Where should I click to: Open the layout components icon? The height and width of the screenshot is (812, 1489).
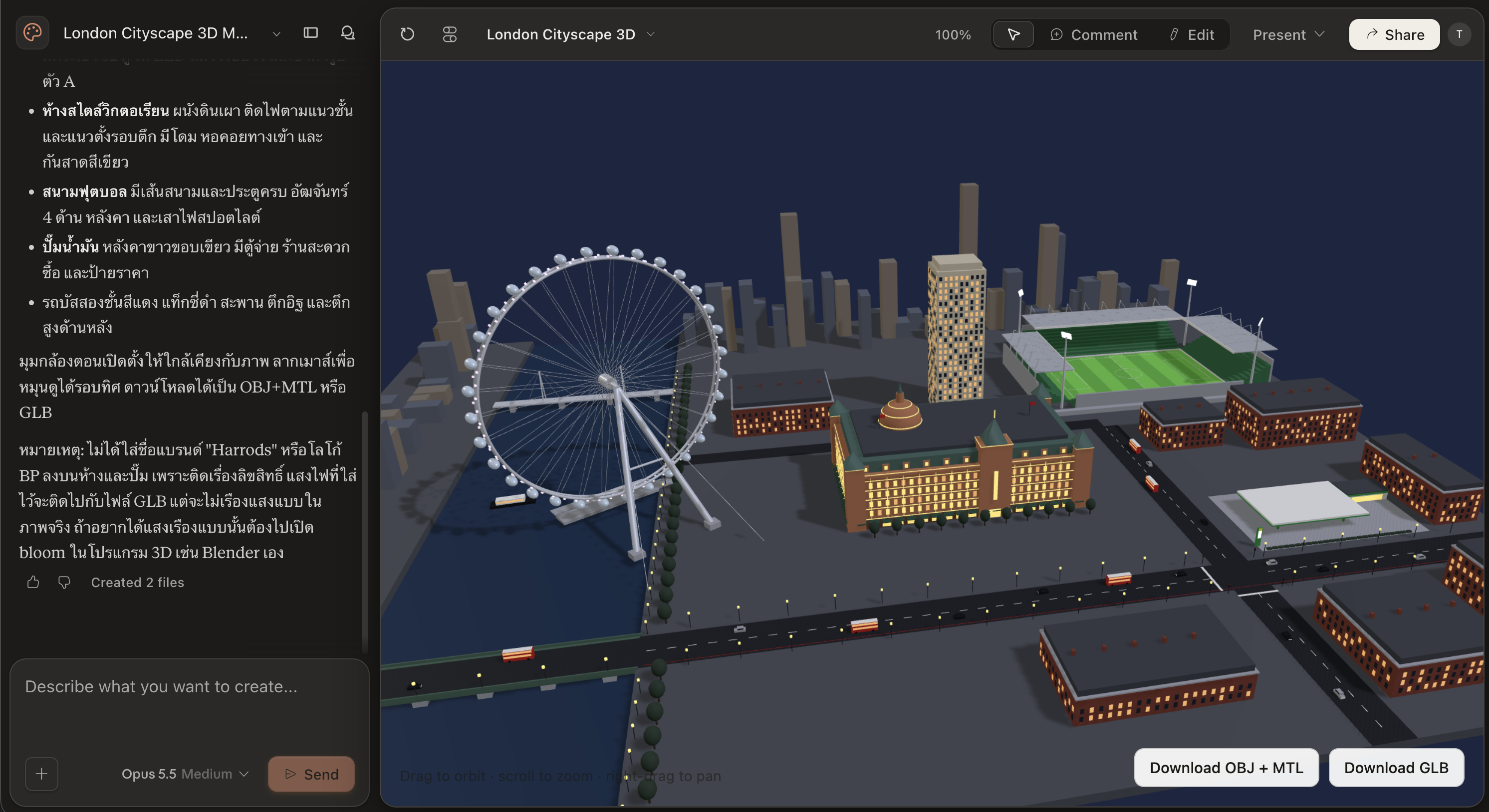coord(450,34)
